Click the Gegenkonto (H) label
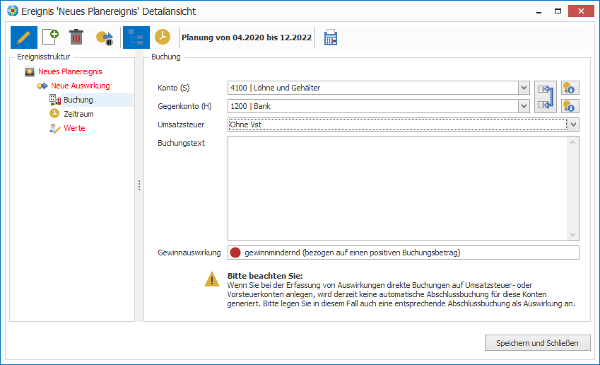Screen dimensions: 600x365 pyautogui.click(x=184, y=106)
